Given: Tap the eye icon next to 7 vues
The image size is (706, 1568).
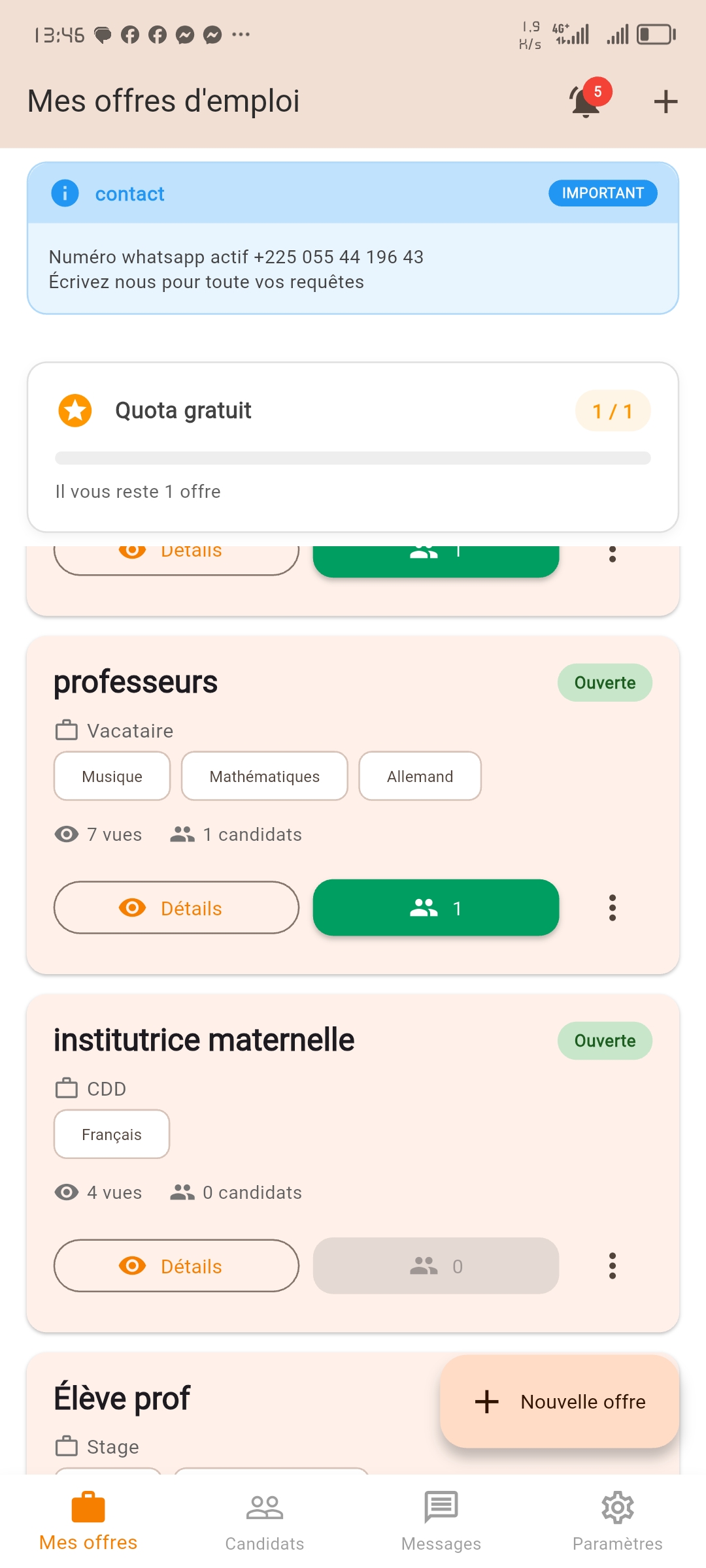Looking at the screenshot, I should pyautogui.click(x=65, y=834).
